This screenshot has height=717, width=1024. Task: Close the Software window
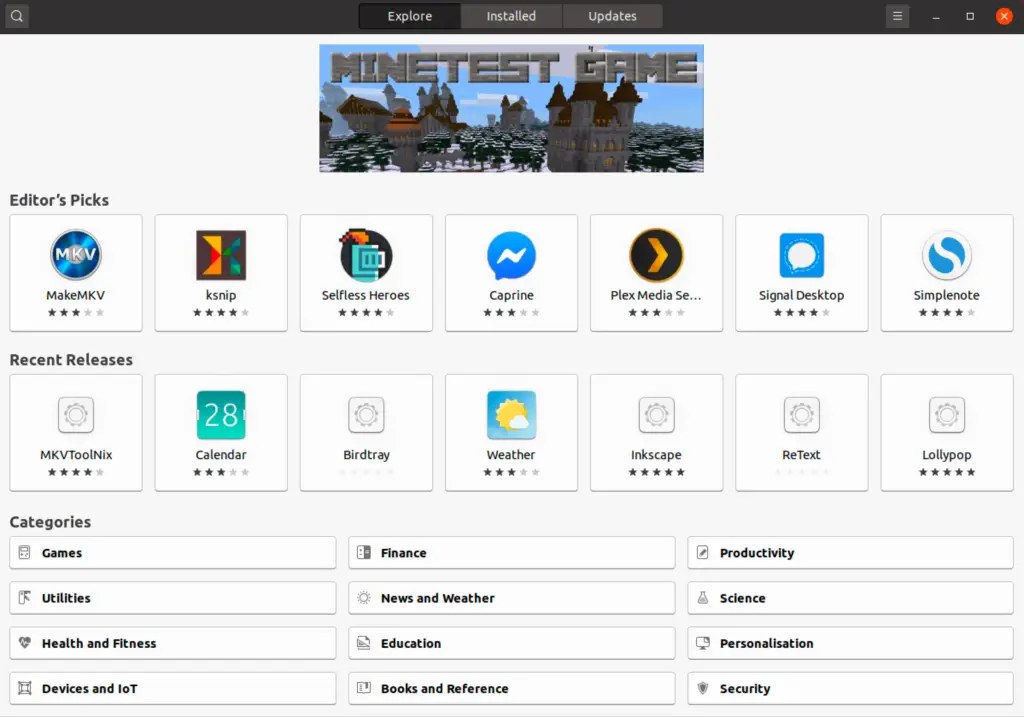pos(1004,16)
